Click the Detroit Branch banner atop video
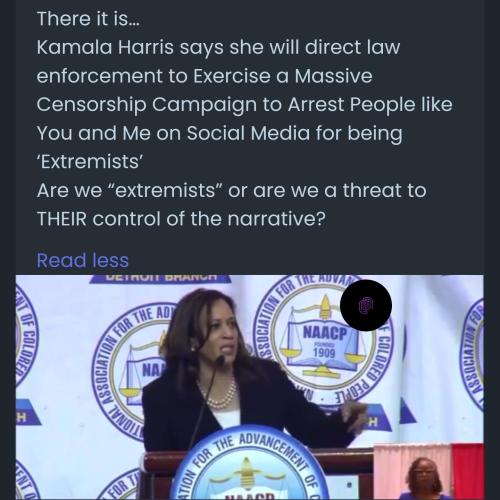500x500 pixels. point(161,279)
